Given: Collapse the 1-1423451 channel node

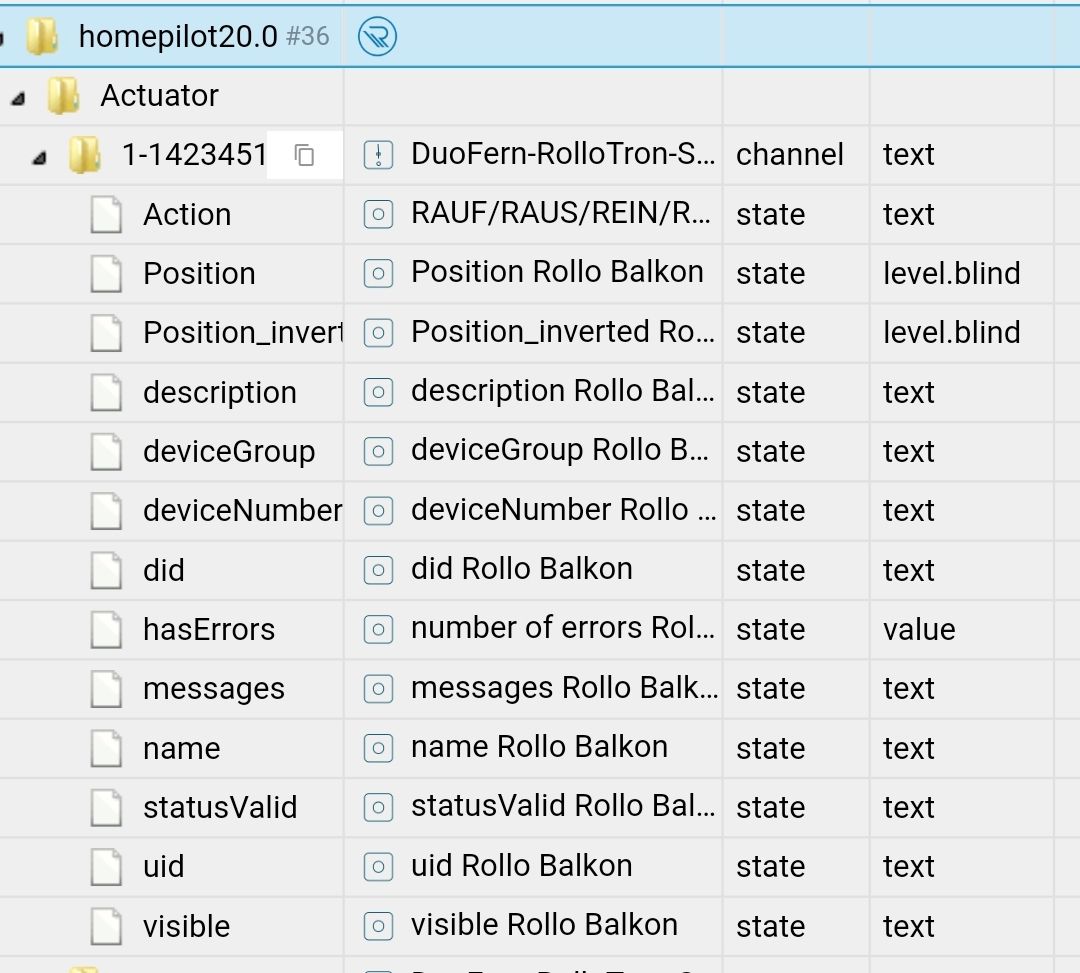Looking at the screenshot, I should point(39,156).
